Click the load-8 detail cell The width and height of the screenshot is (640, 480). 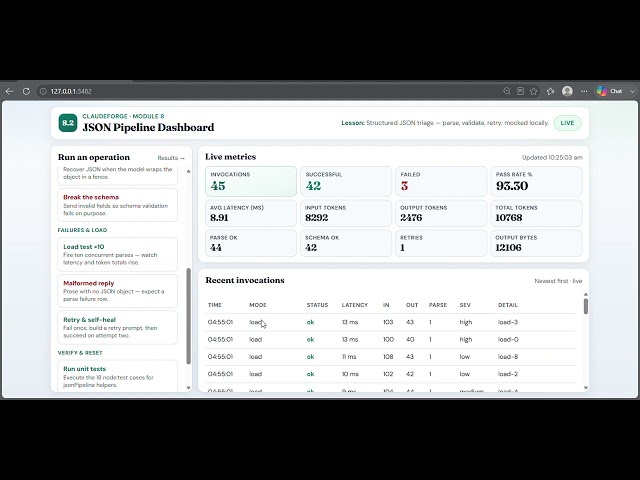click(x=508, y=357)
